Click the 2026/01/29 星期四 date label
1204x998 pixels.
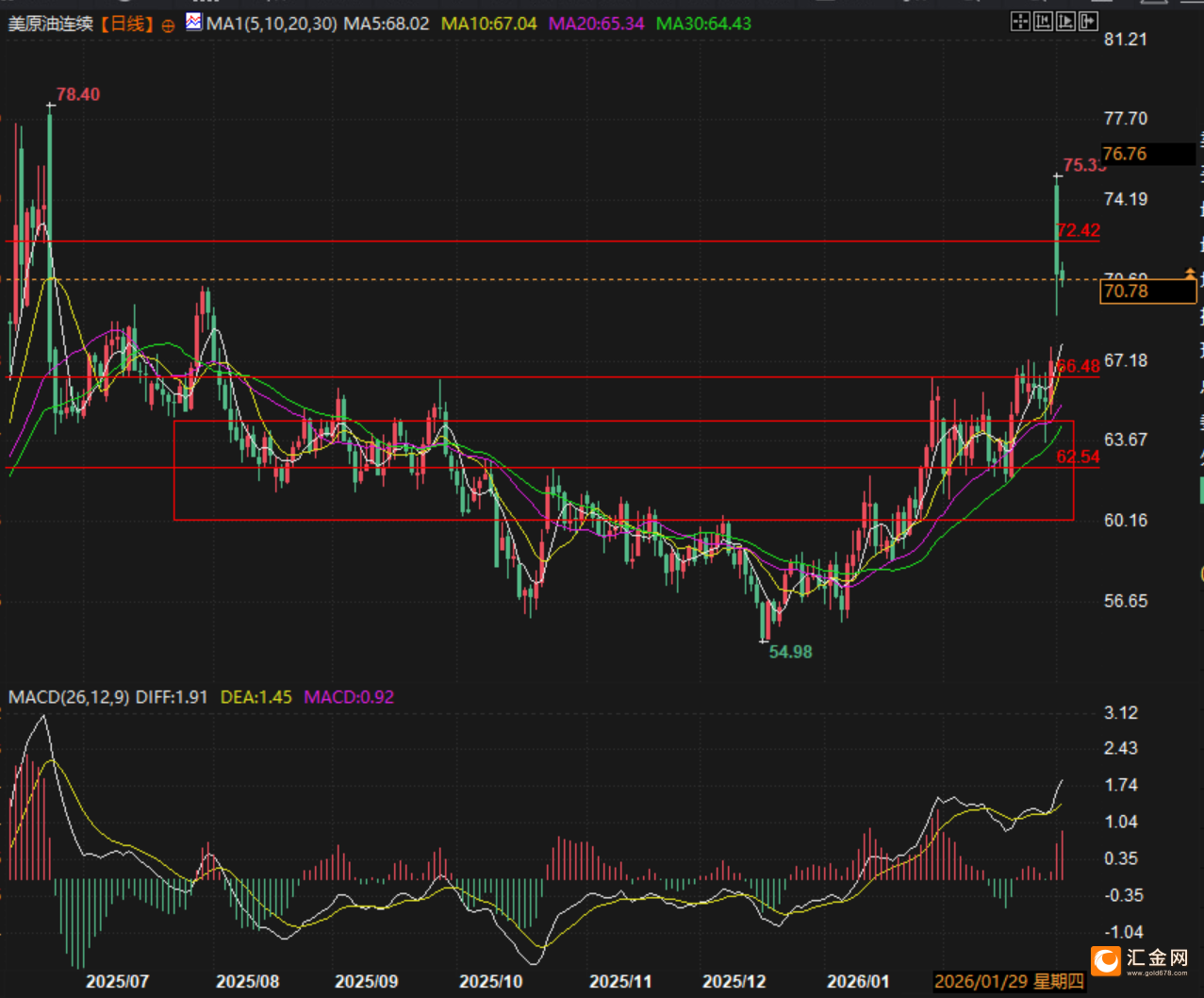point(1009,982)
